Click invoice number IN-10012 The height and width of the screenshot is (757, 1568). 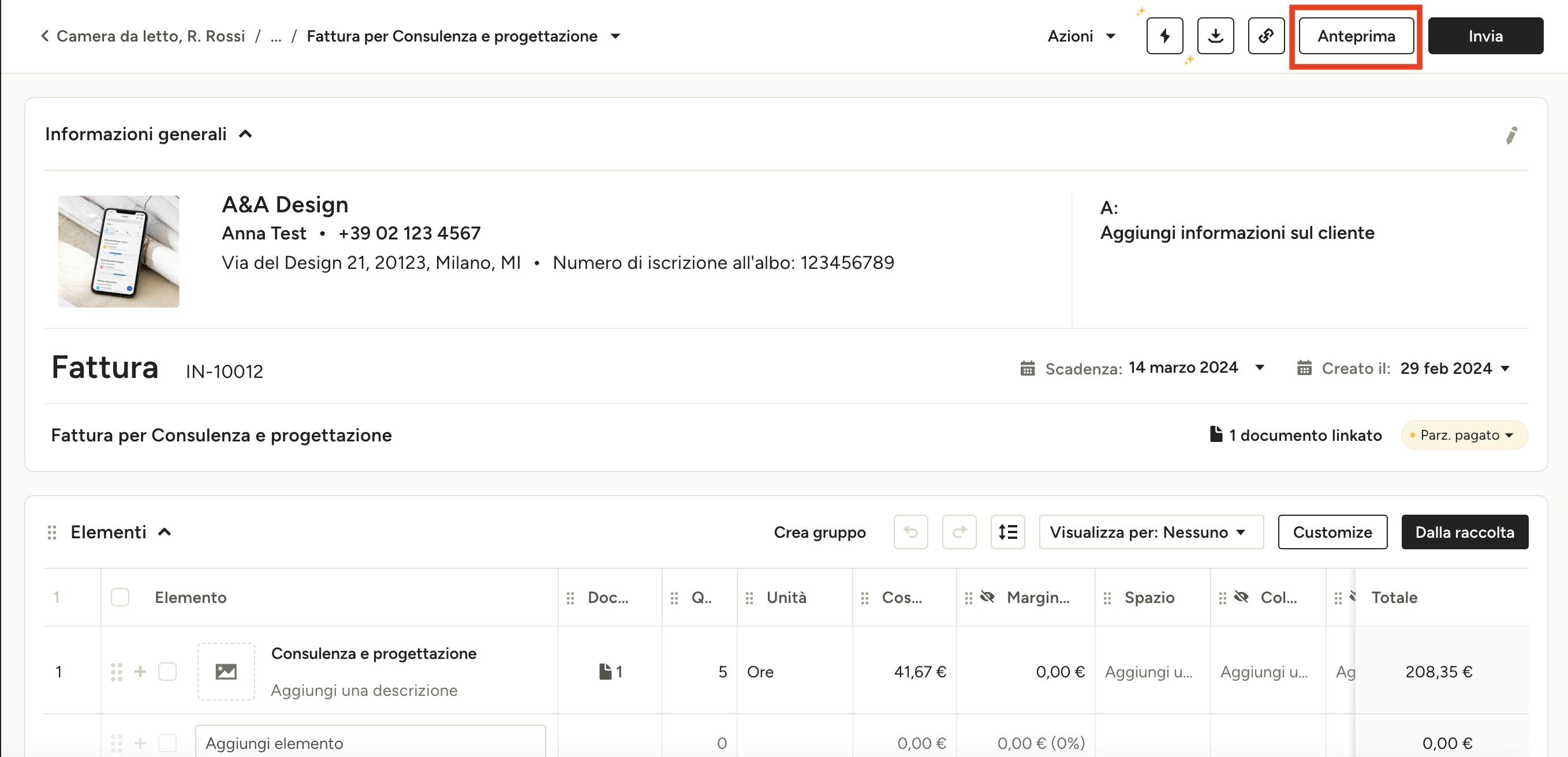pyautogui.click(x=225, y=370)
